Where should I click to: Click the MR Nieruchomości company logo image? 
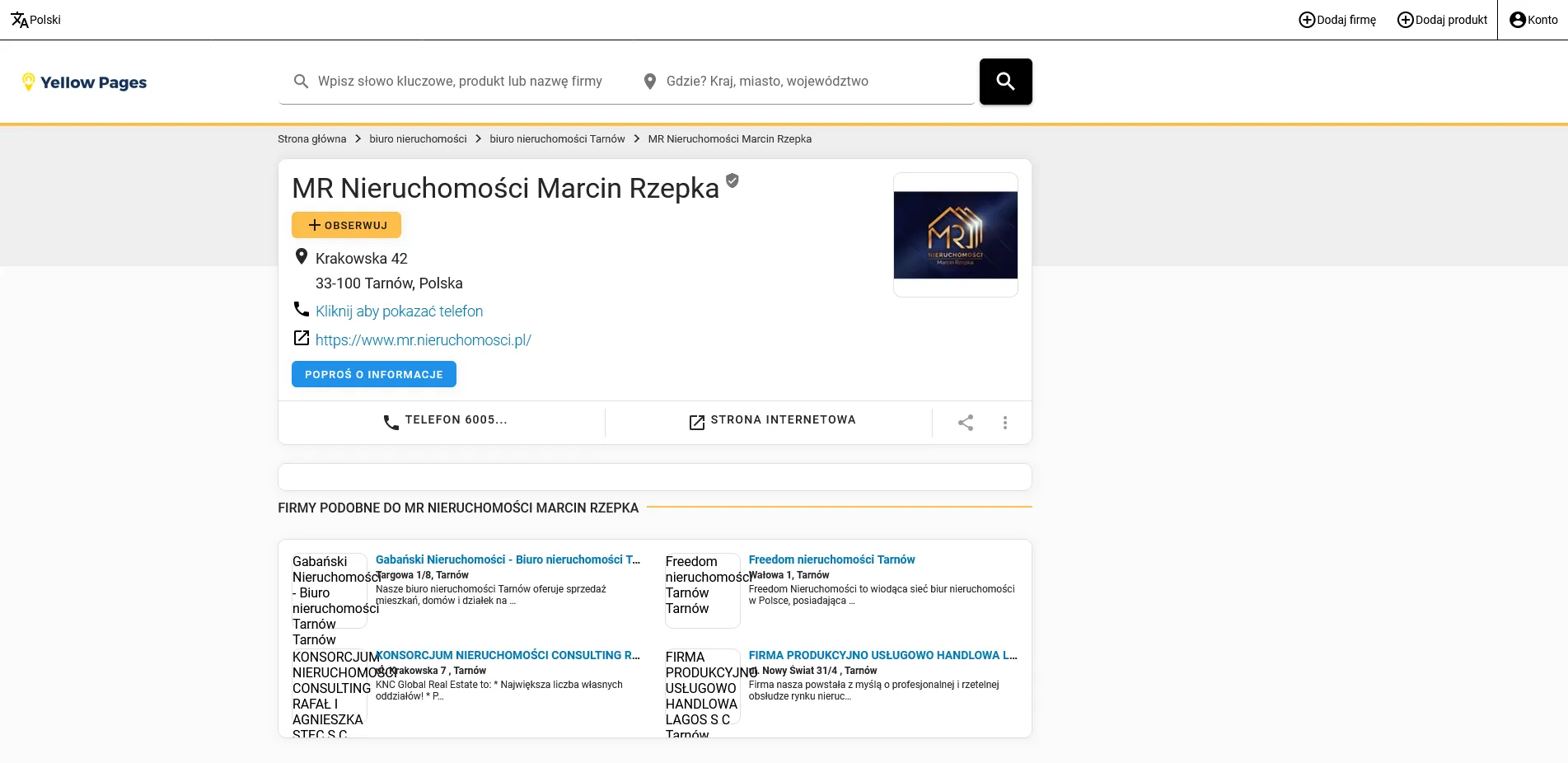point(956,235)
